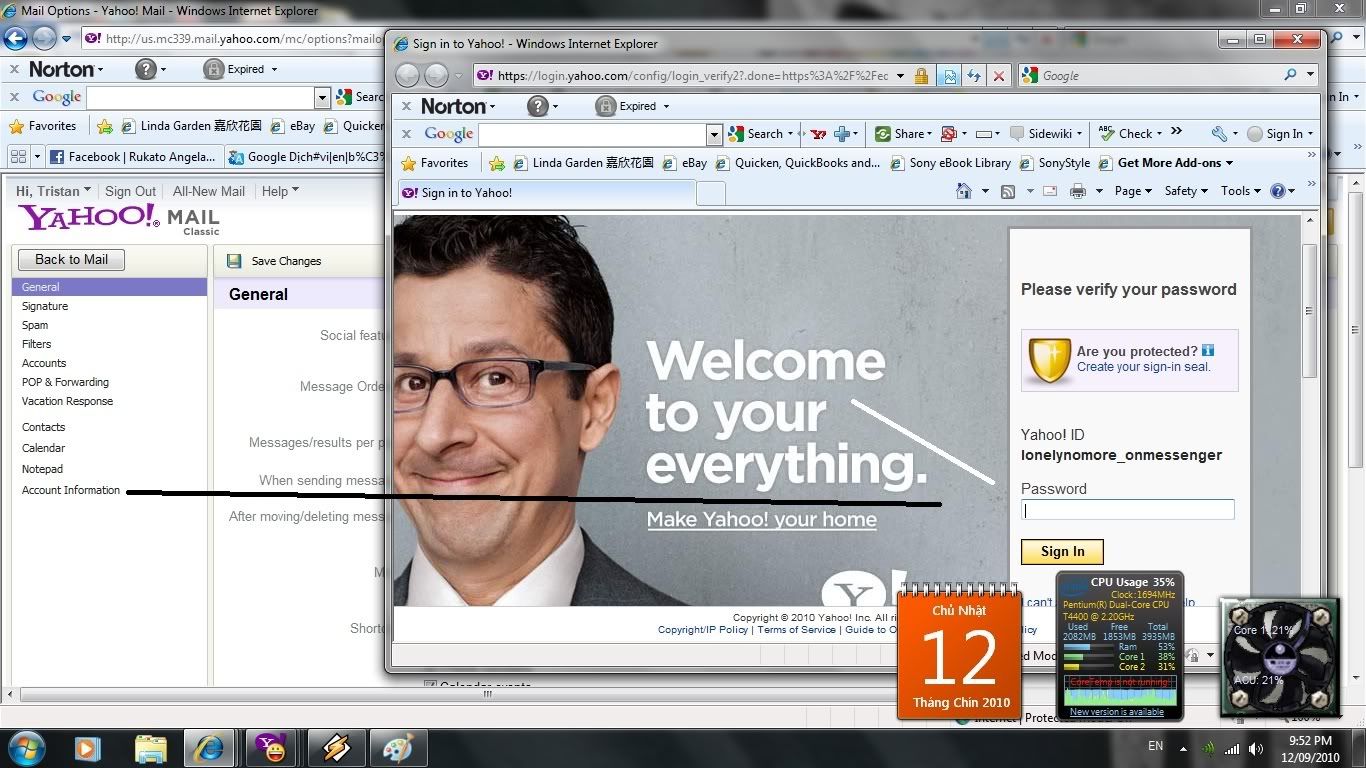Open POP & Forwarding options

(65, 382)
